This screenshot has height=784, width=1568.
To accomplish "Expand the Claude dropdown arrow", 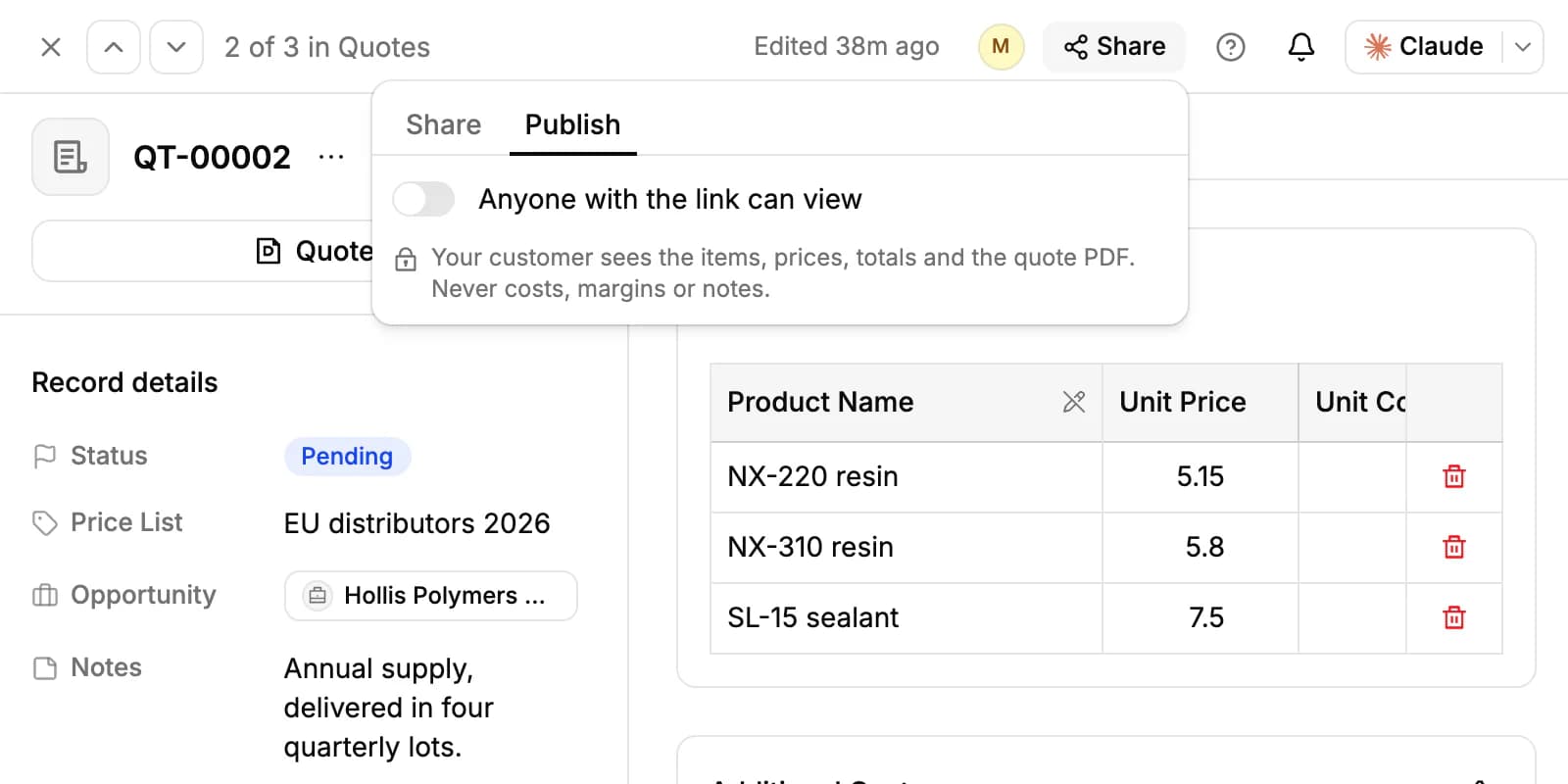I will (x=1523, y=47).
